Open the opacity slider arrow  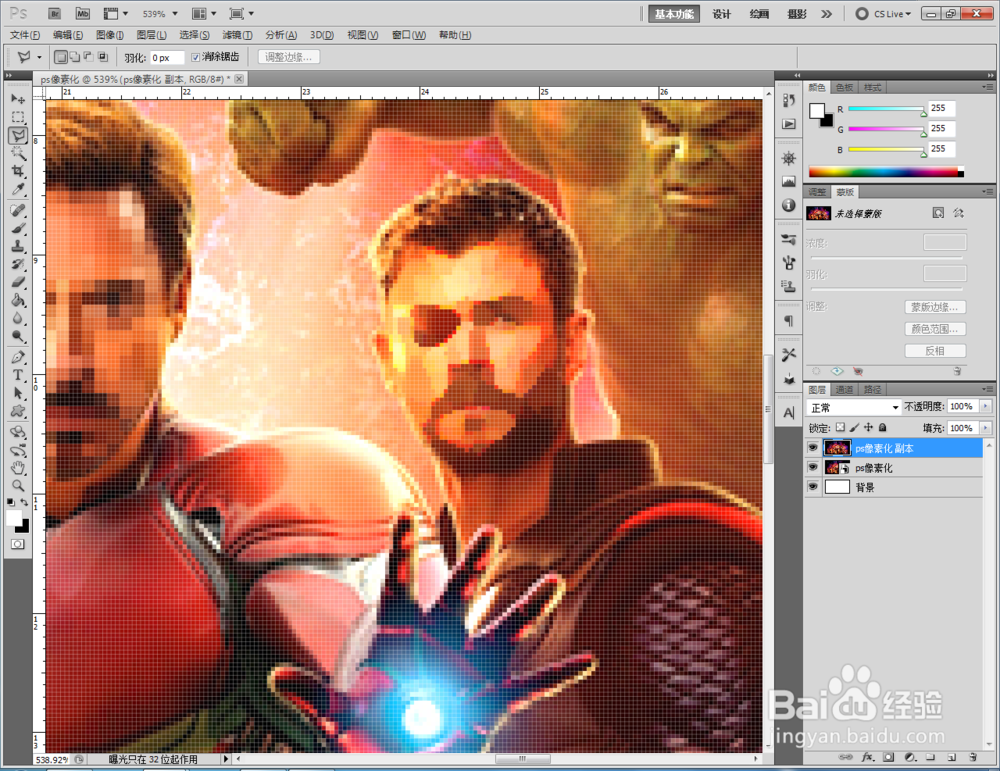(986, 406)
